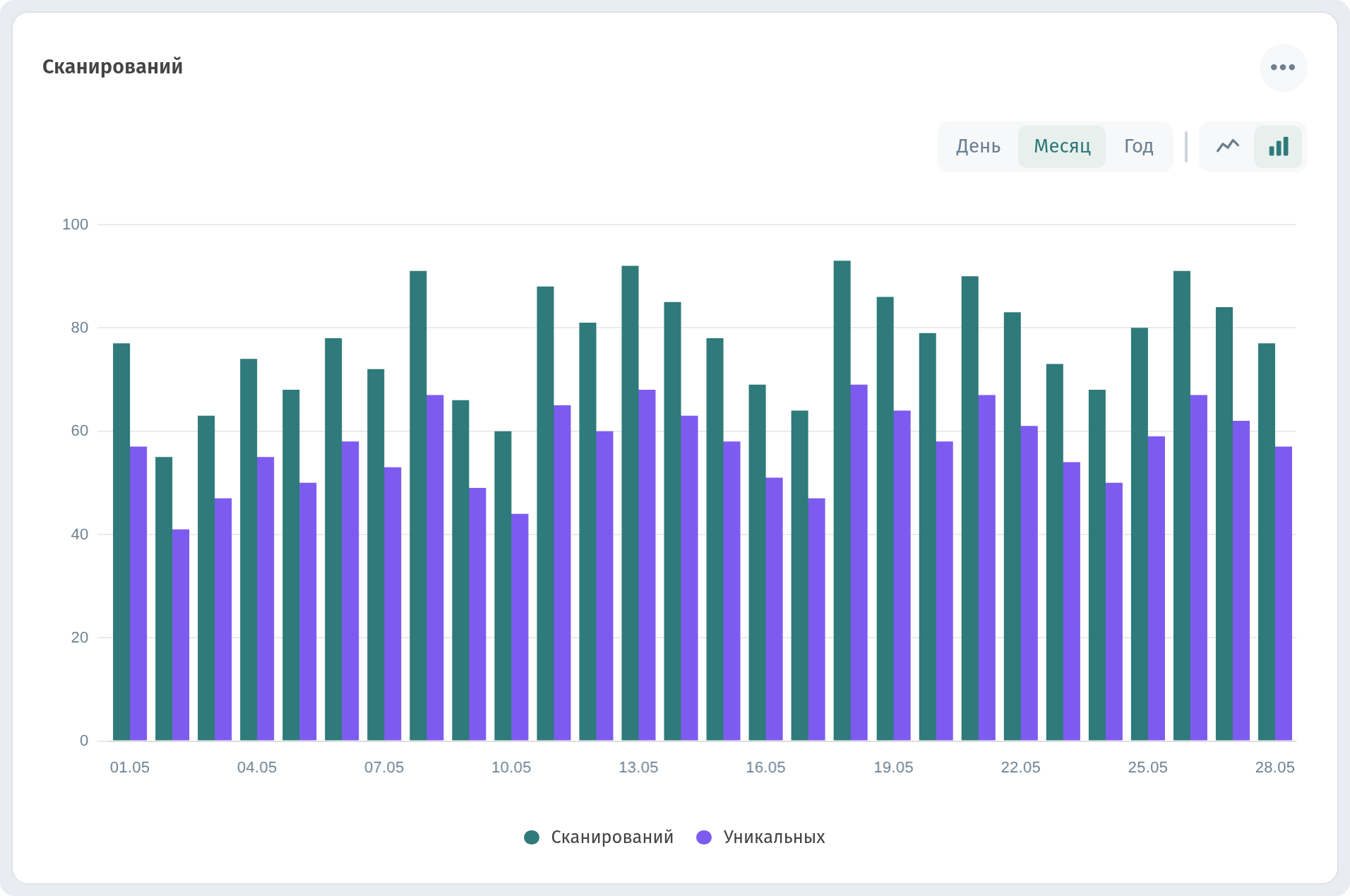
Task: Click the teal bar for 13.05
Action: [630, 503]
